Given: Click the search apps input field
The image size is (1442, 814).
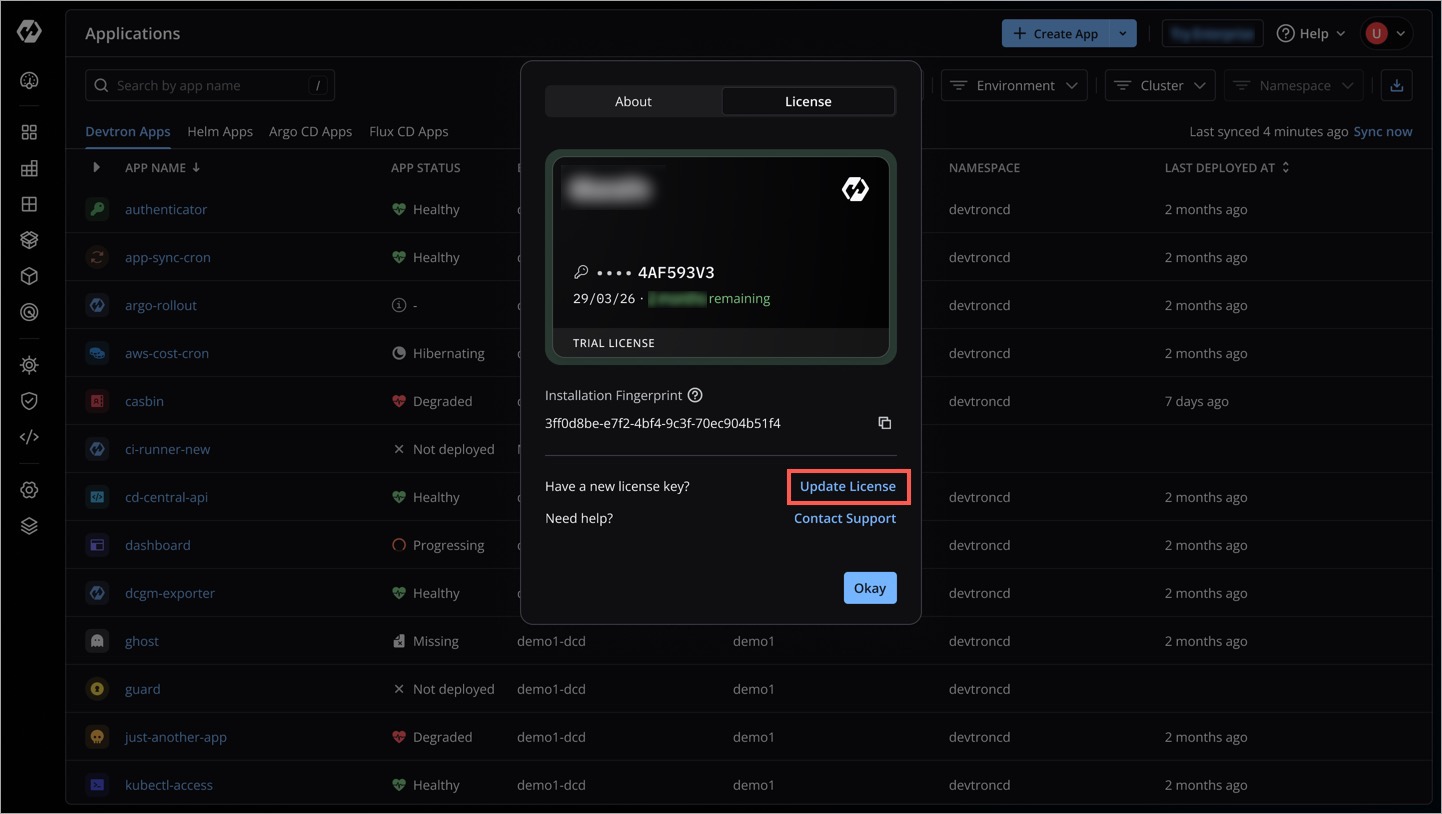Looking at the screenshot, I should 209,85.
